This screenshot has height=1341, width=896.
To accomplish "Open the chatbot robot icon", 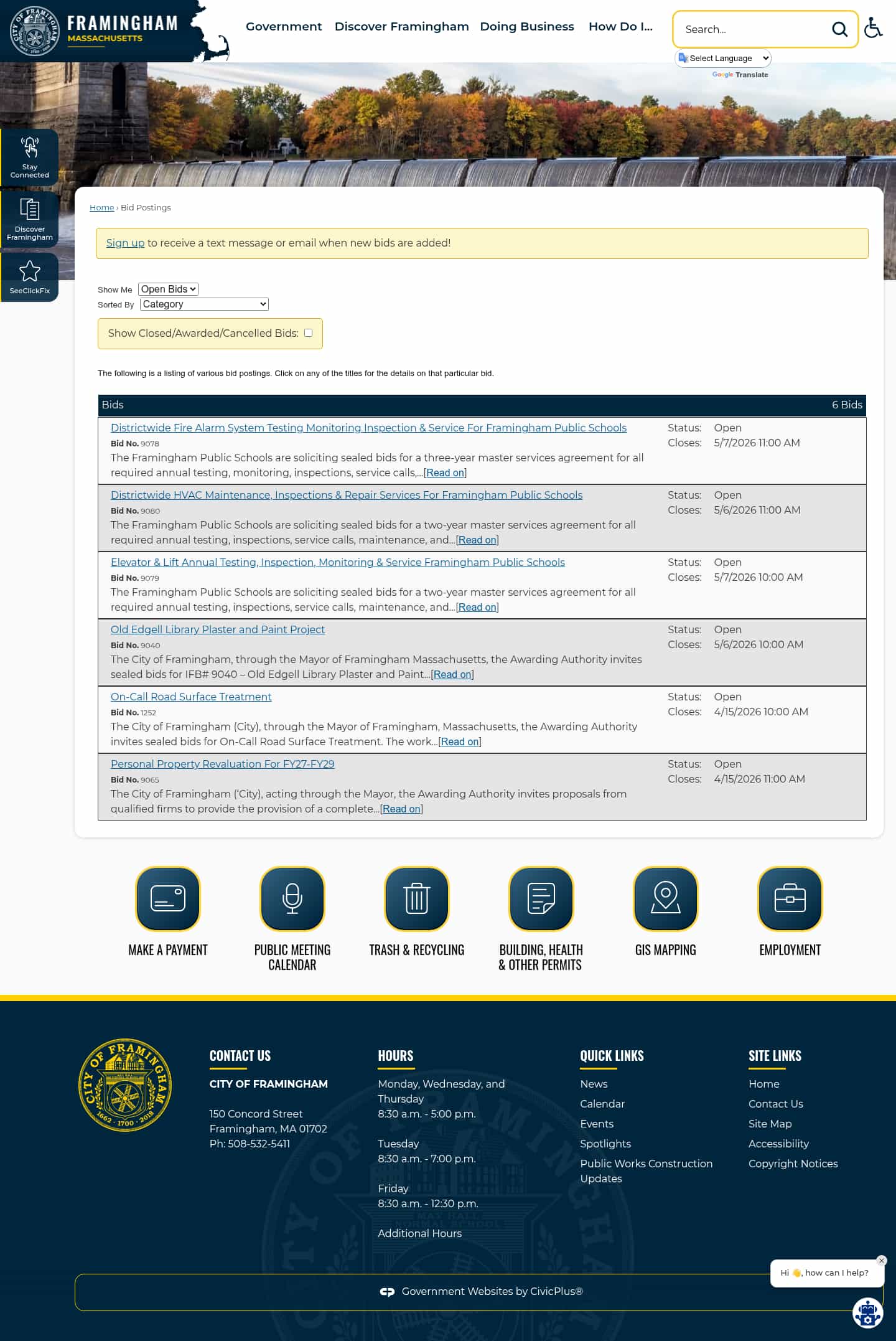I will (x=867, y=1313).
